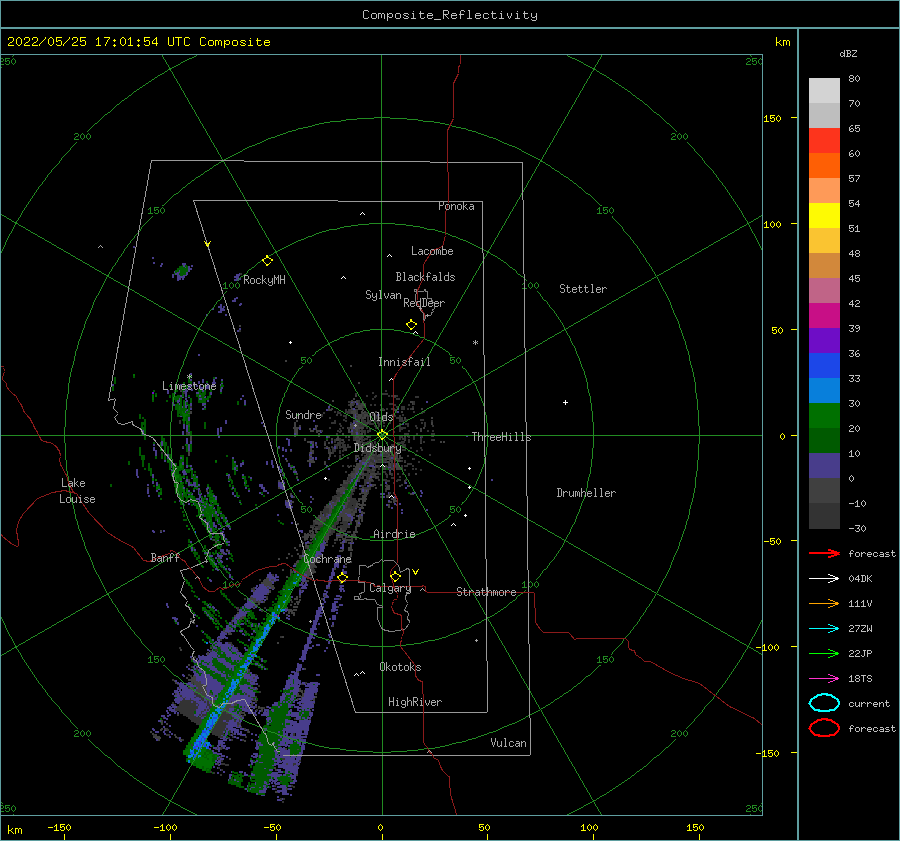Screen dimensions: 900x841
Task: Click the Stettler town label
Action: coord(583,289)
